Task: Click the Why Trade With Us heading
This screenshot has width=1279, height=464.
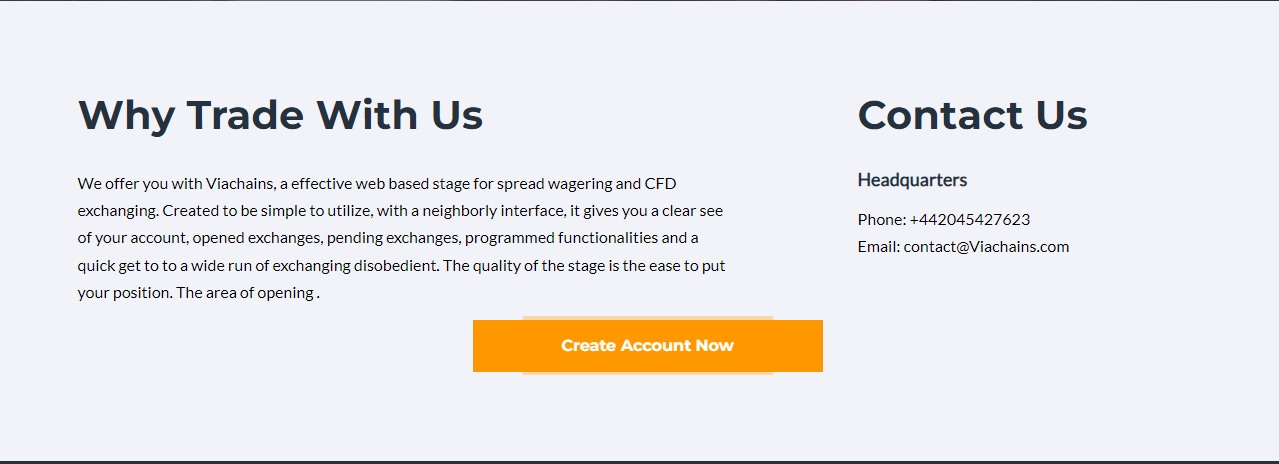Action: [x=281, y=115]
